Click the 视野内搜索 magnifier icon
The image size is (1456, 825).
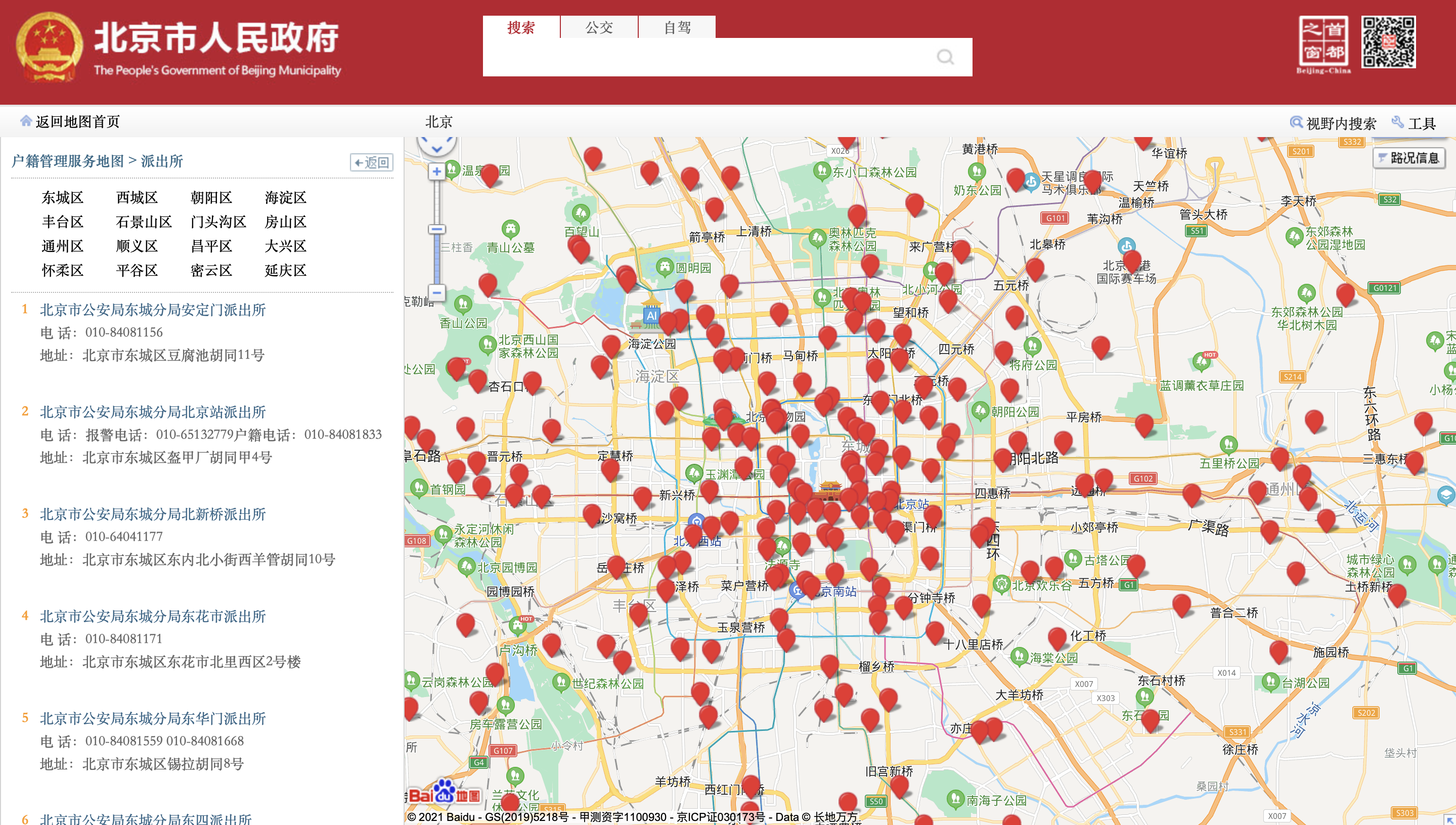coord(1296,122)
